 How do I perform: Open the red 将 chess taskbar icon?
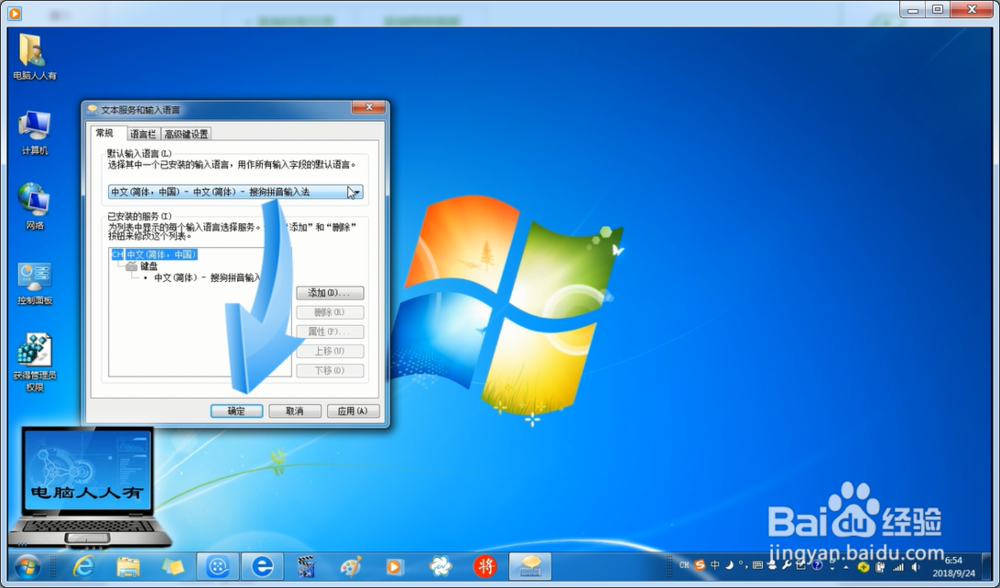pos(485,566)
